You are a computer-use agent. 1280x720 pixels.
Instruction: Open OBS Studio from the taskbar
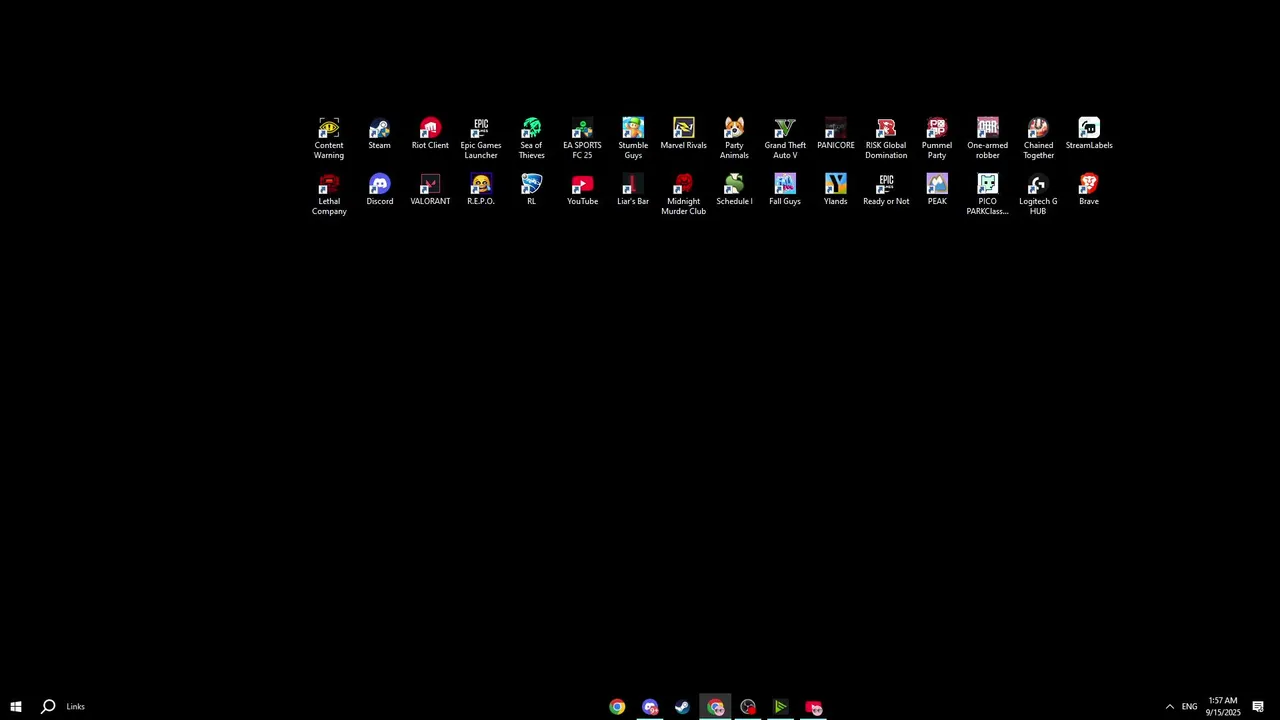click(x=748, y=707)
